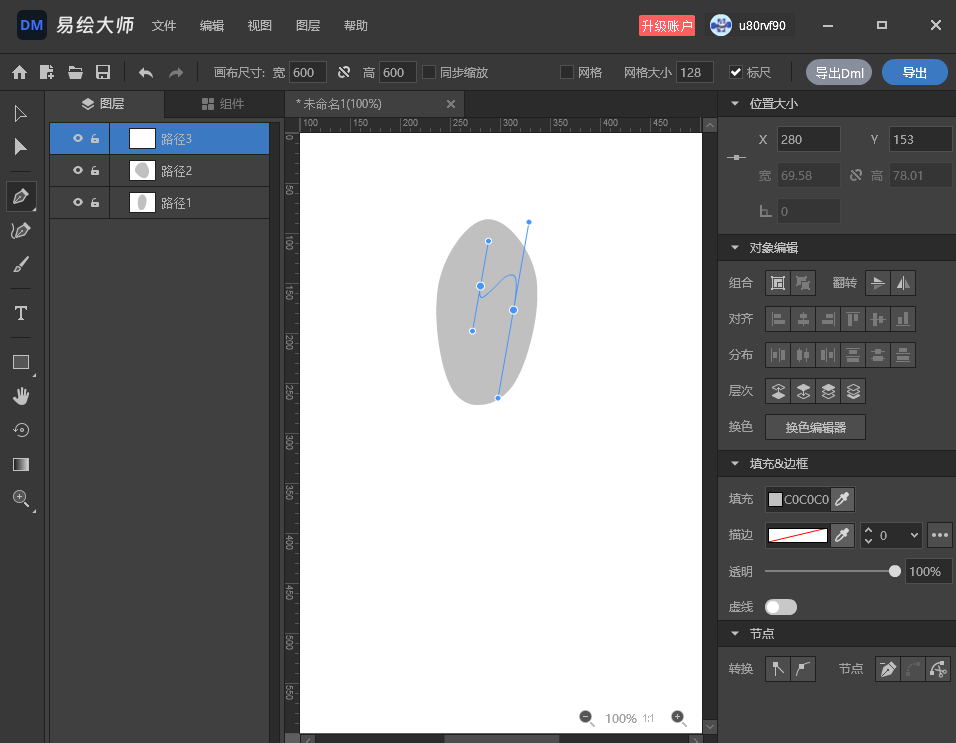Screen dimensions: 956x743
Task: Lock the 路径2 layer
Action: point(95,170)
